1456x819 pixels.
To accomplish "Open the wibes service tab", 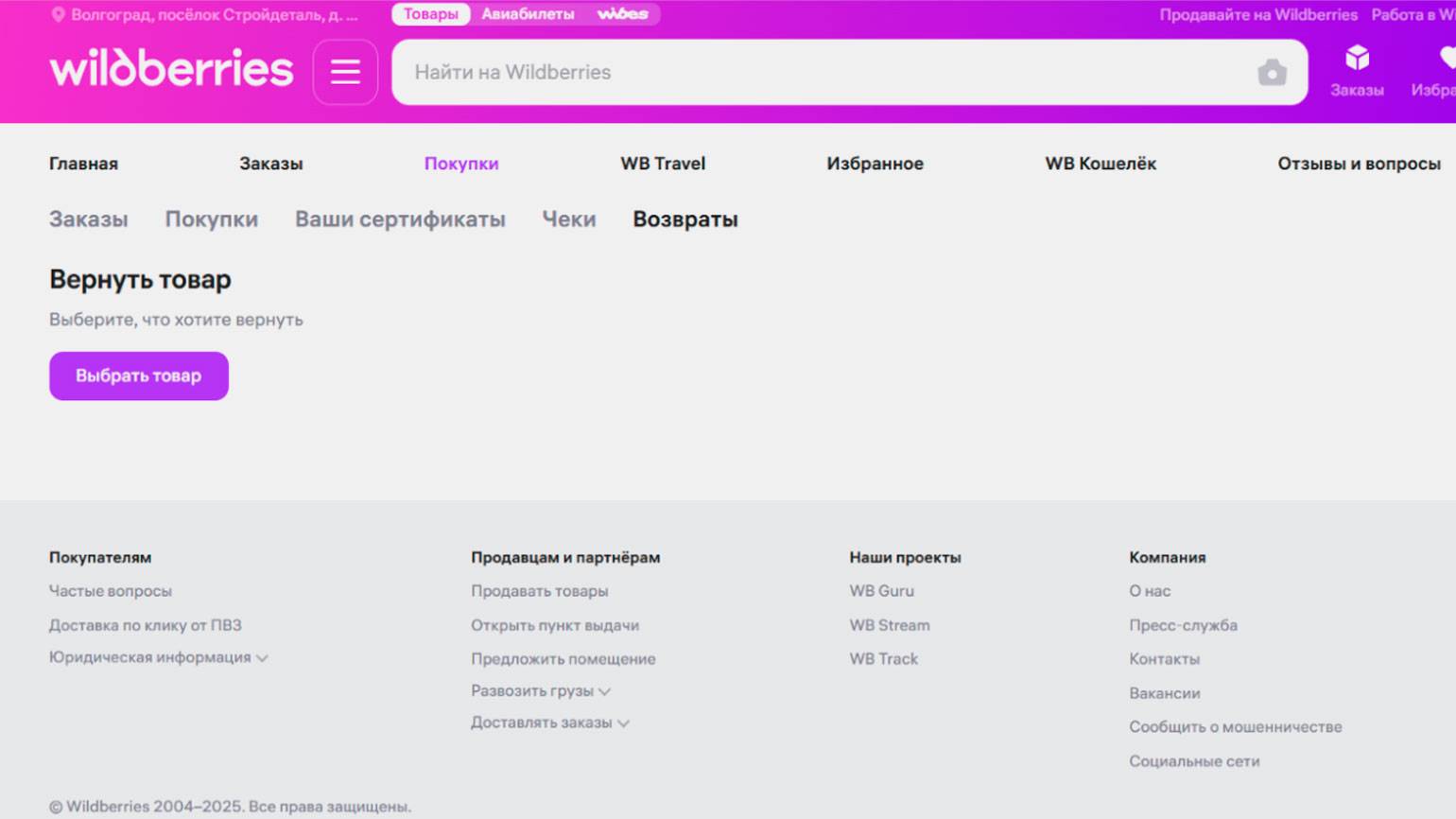I will (622, 14).
